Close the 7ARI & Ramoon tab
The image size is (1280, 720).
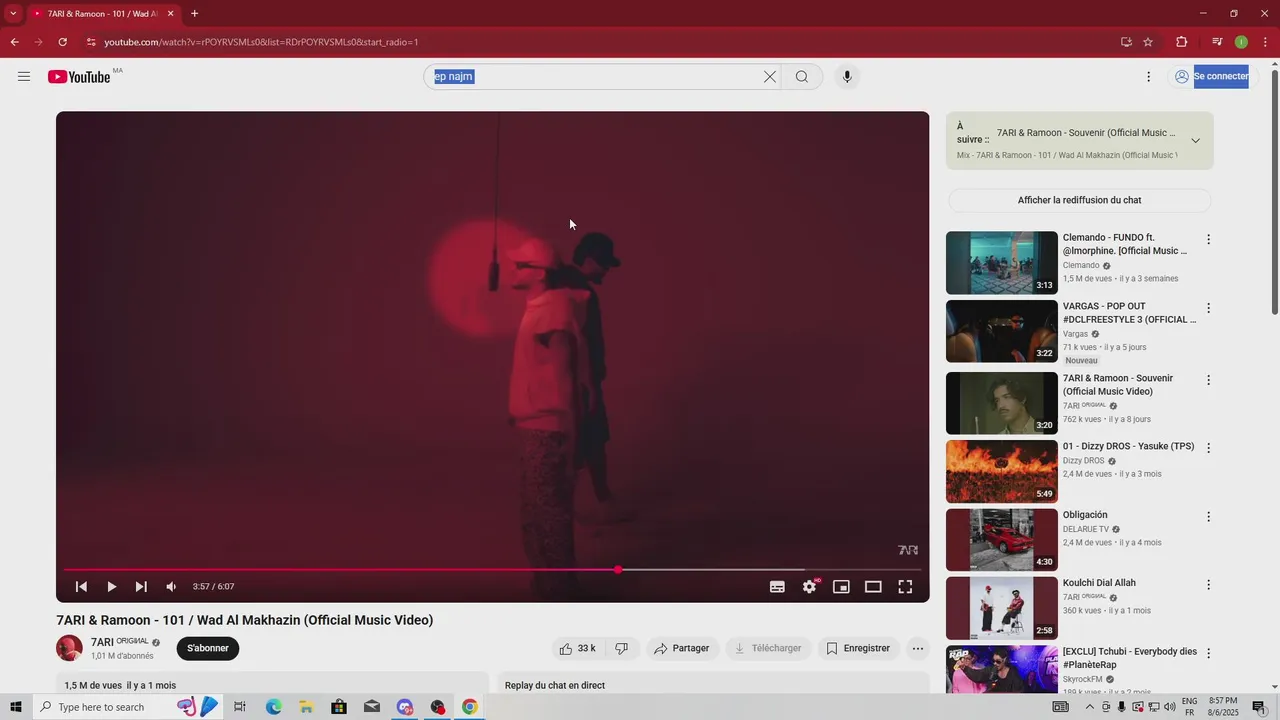(170, 14)
